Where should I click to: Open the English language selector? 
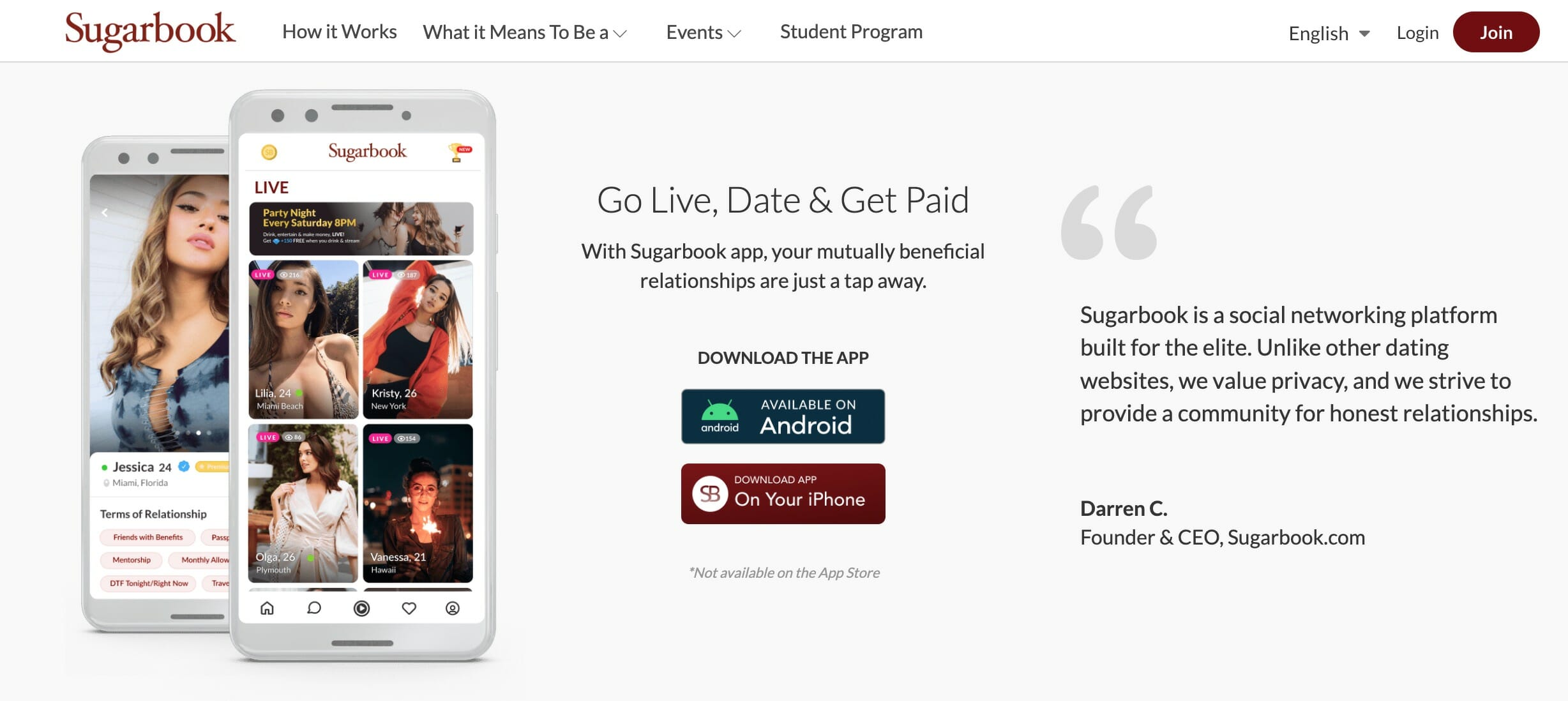coord(1329,33)
